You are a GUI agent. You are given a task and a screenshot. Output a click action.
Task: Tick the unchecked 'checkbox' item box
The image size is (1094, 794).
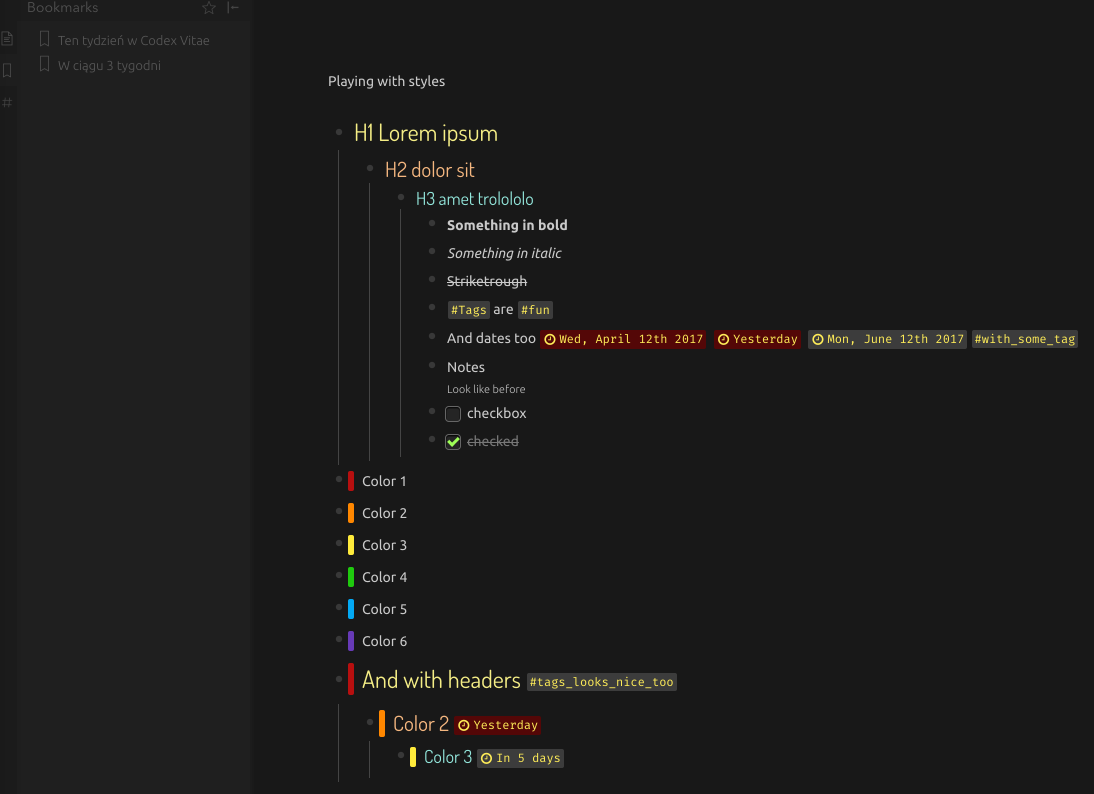coord(453,414)
